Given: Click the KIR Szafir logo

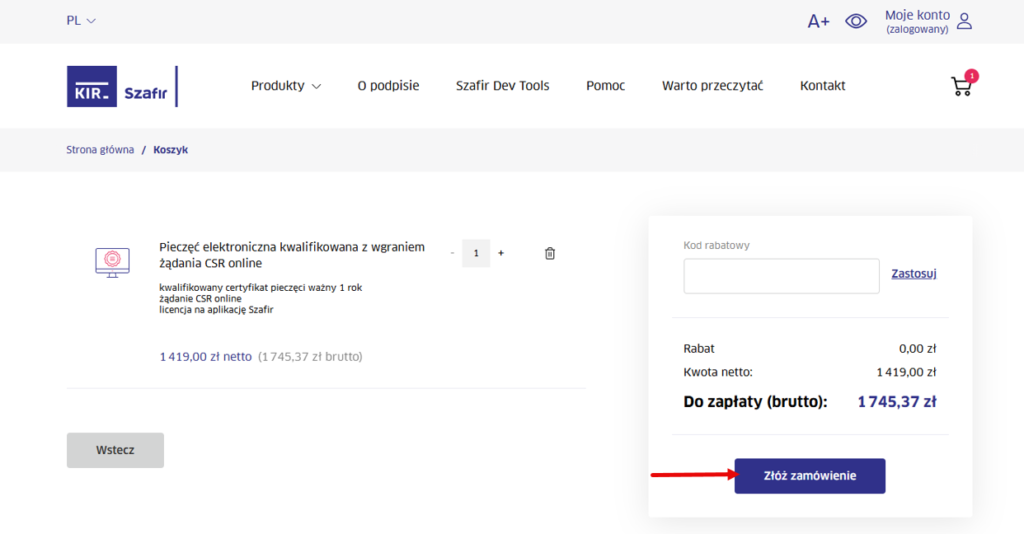Looking at the screenshot, I should (121, 86).
